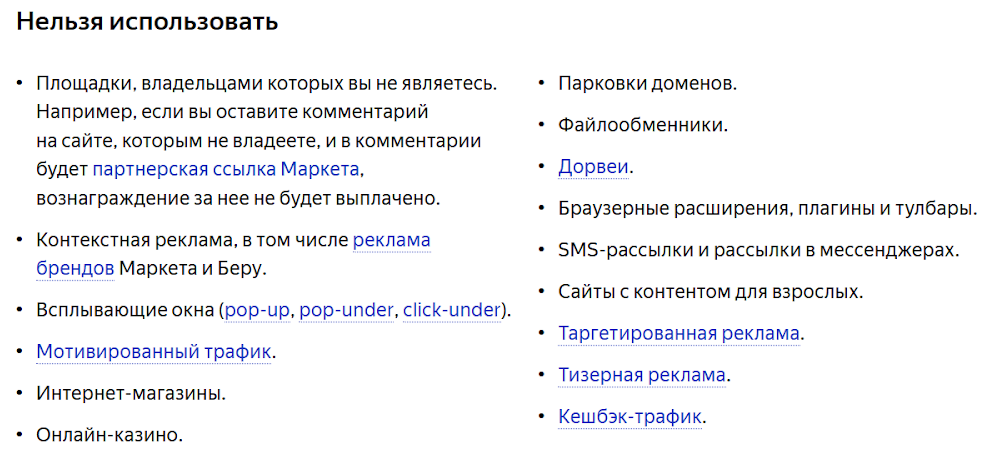
Task: Open the "партнерская ссылка Маркета" link
Action: (226, 169)
